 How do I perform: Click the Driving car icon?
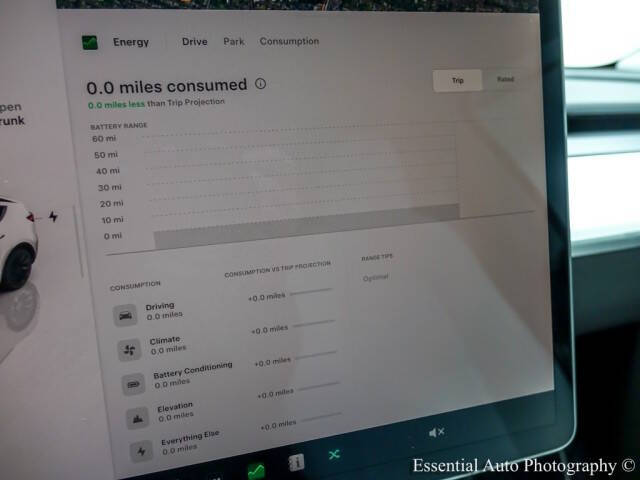125,315
